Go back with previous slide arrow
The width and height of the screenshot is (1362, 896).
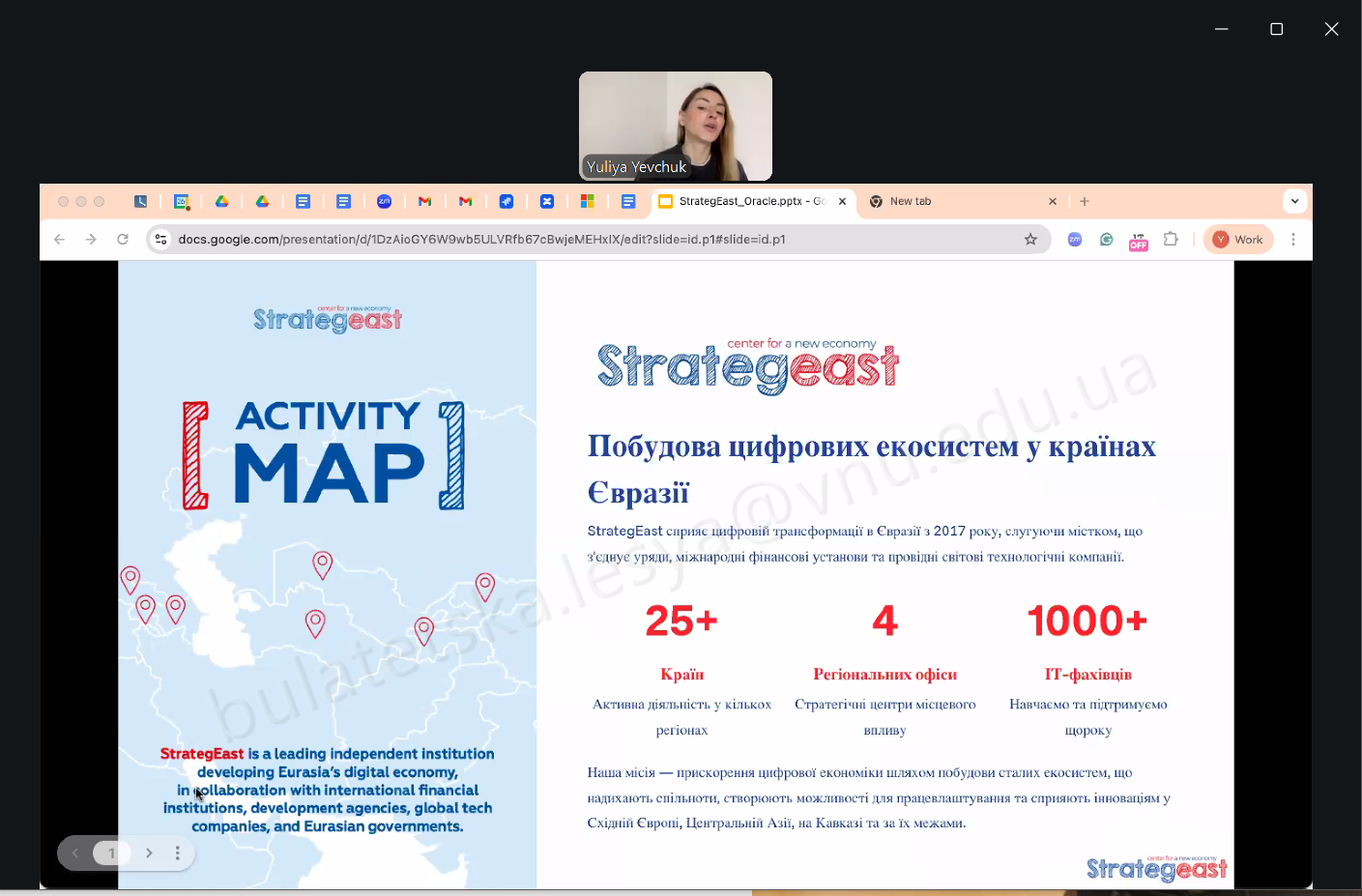(x=75, y=853)
